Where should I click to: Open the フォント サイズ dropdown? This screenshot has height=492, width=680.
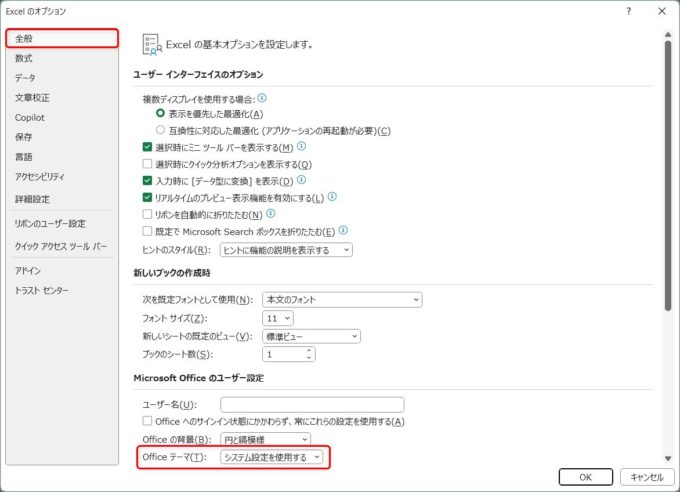coord(277,318)
